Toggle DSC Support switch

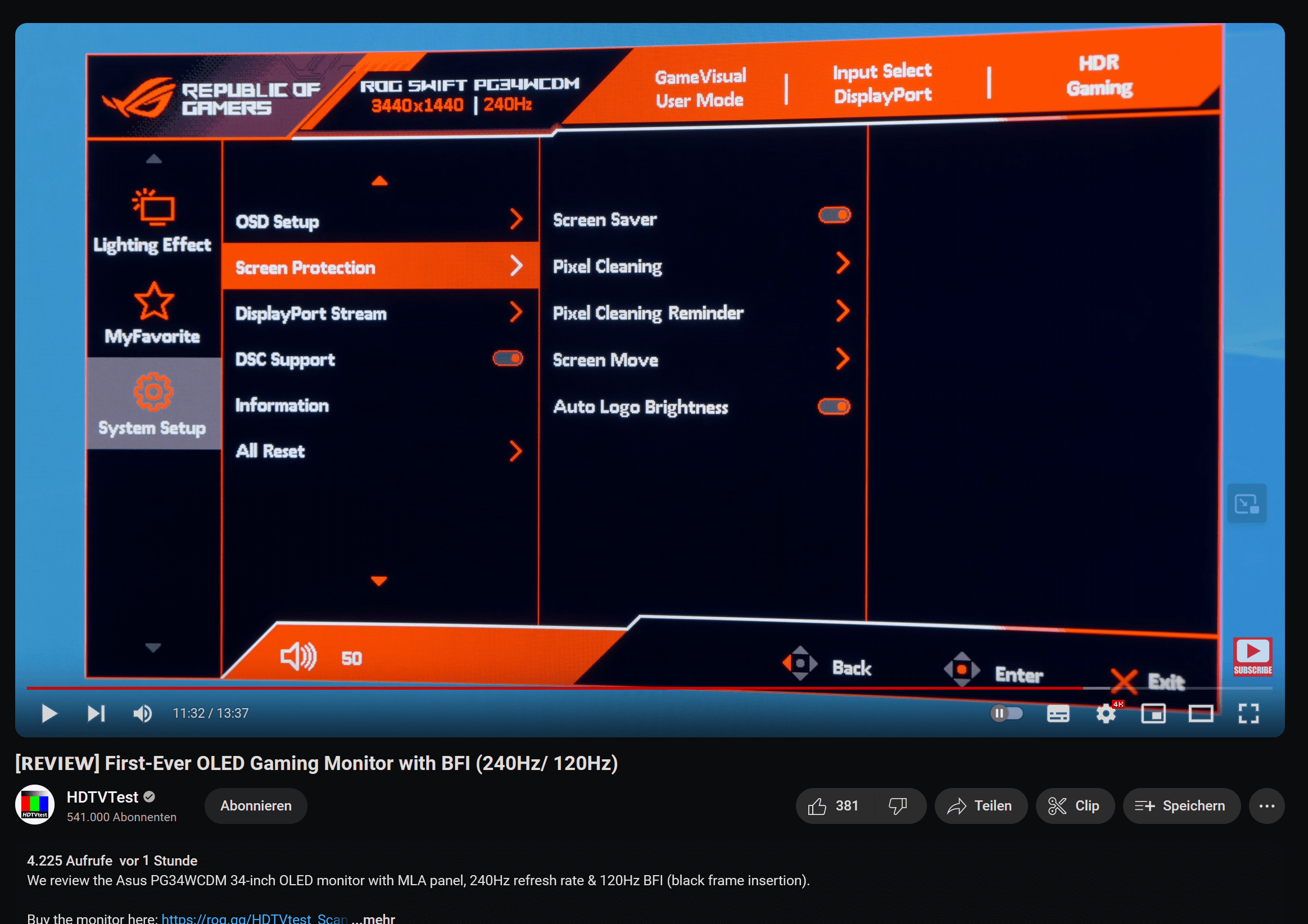pyautogui.click(x=508, y=359)
